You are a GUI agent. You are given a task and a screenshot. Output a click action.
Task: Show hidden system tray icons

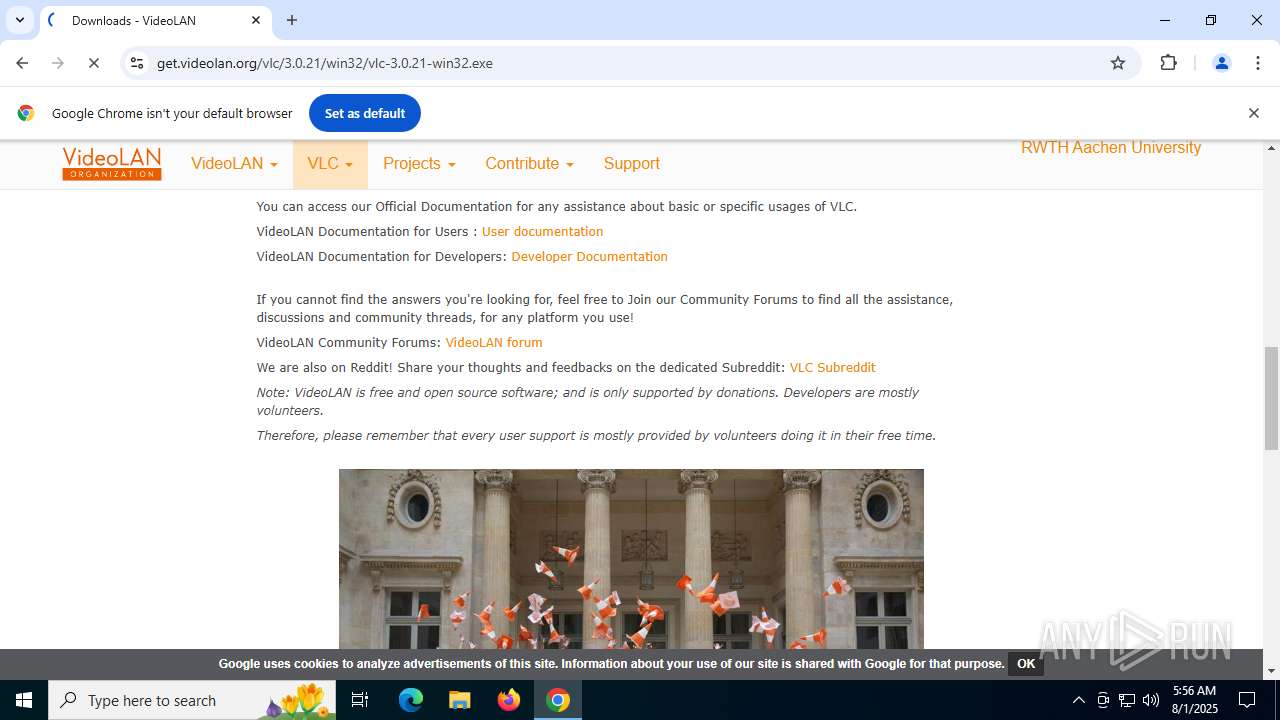pyautogui.click(x=1078, y=700)
